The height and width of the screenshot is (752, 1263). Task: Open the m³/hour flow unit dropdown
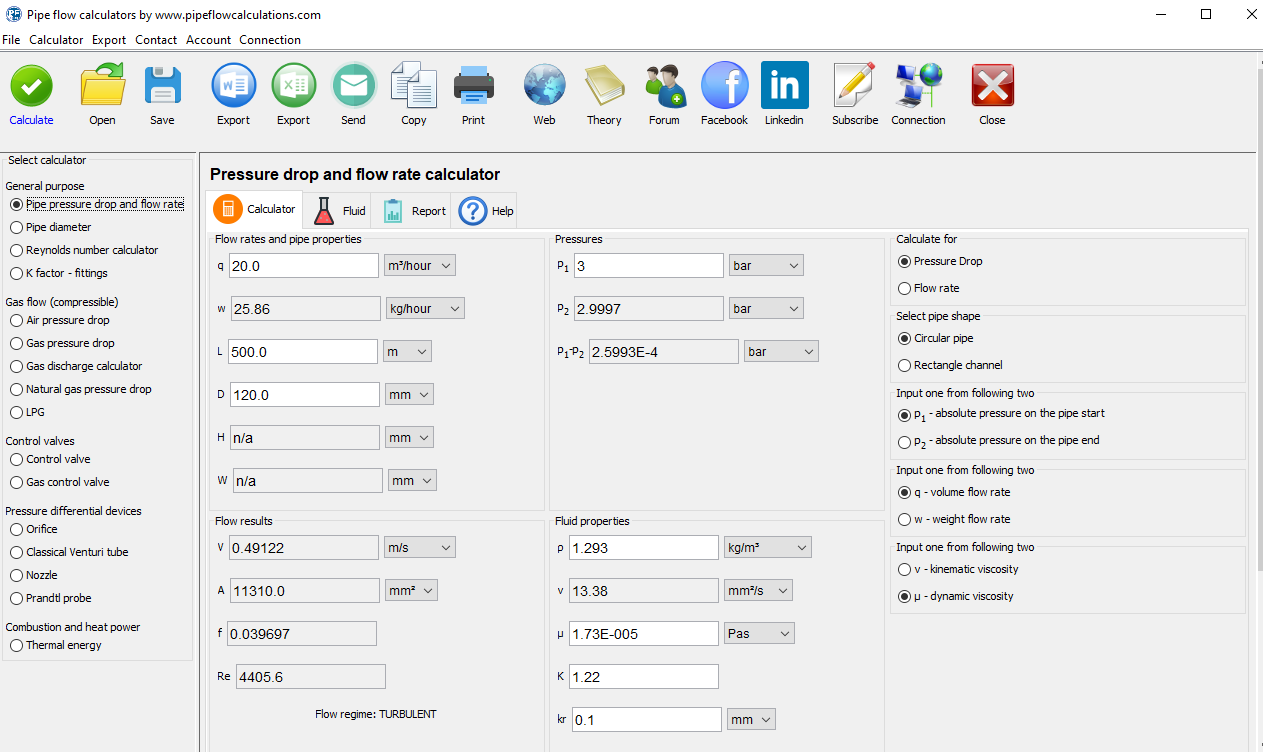(420, 265)
